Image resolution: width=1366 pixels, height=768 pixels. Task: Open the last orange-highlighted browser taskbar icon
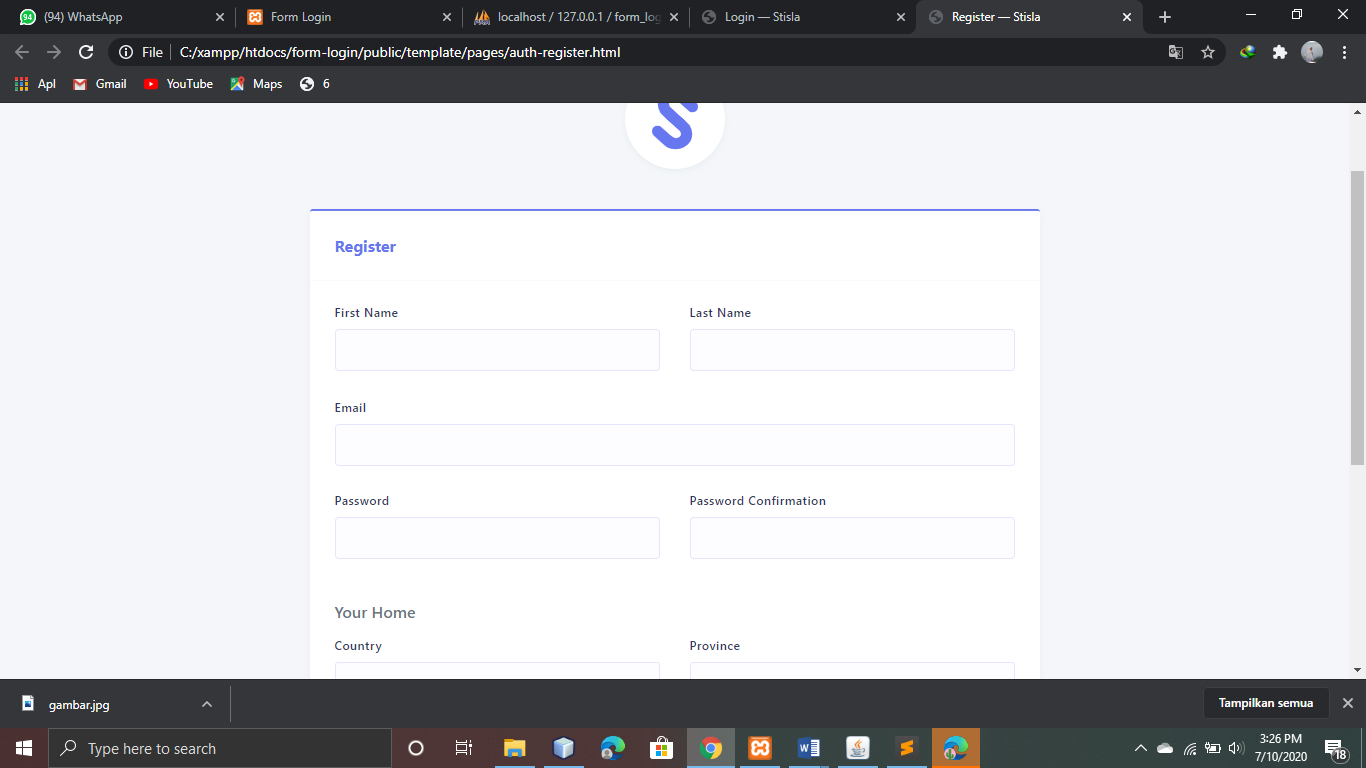956,748
